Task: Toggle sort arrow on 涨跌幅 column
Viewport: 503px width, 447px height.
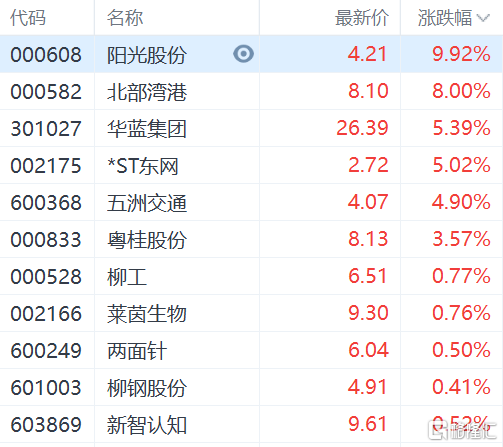Action: point(483,18)
